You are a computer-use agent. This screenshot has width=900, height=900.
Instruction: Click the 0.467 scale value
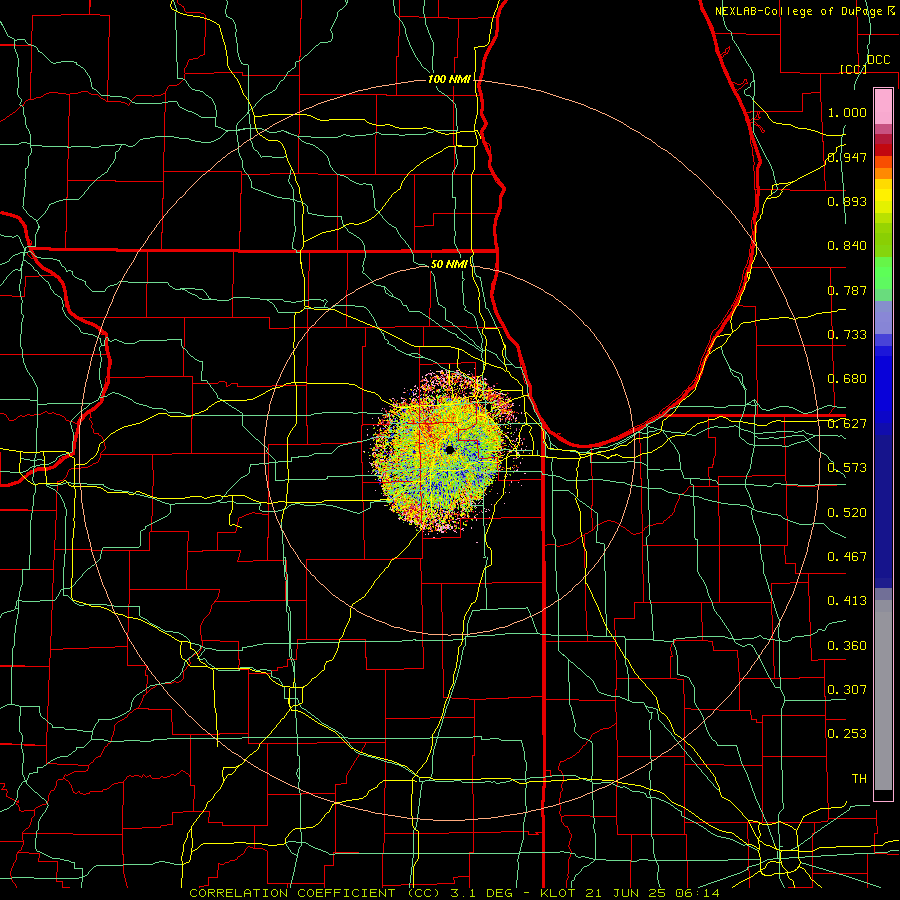[x=847, y=557]
